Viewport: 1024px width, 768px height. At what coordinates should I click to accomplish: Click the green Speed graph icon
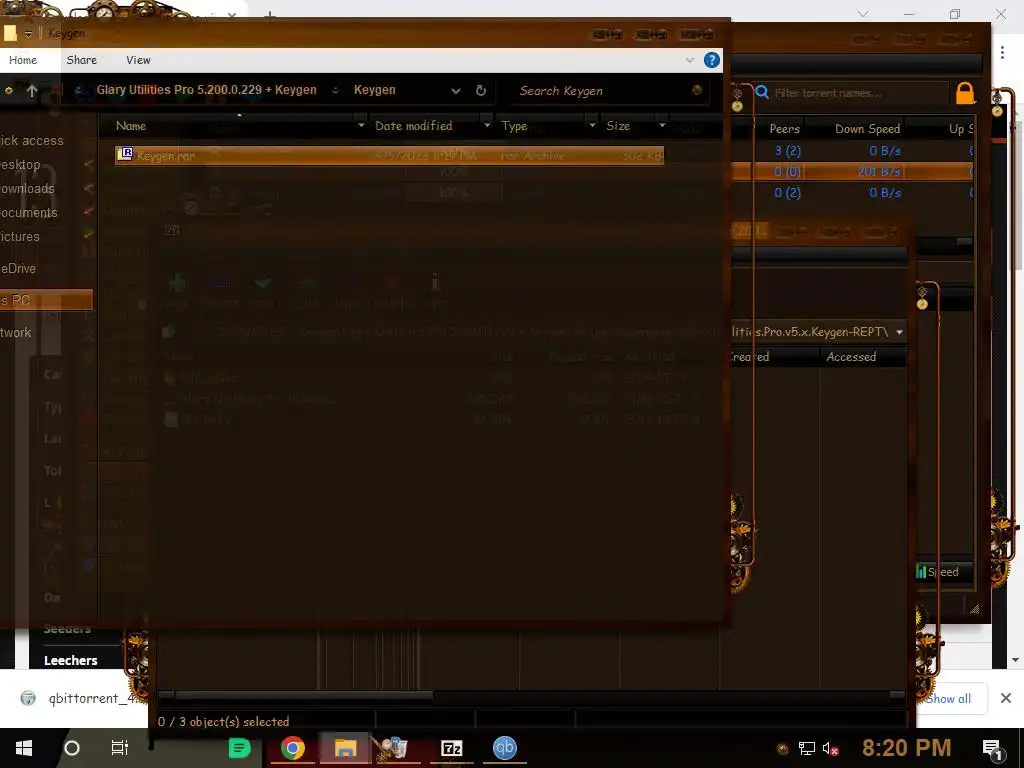click(x=921, y=572)
